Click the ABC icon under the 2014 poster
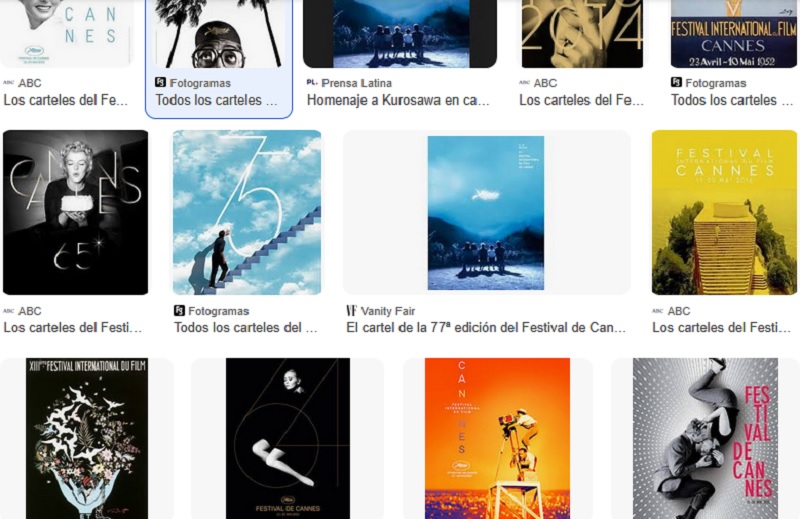This screenshot has height=519, width=800. (x=524, y=83)
